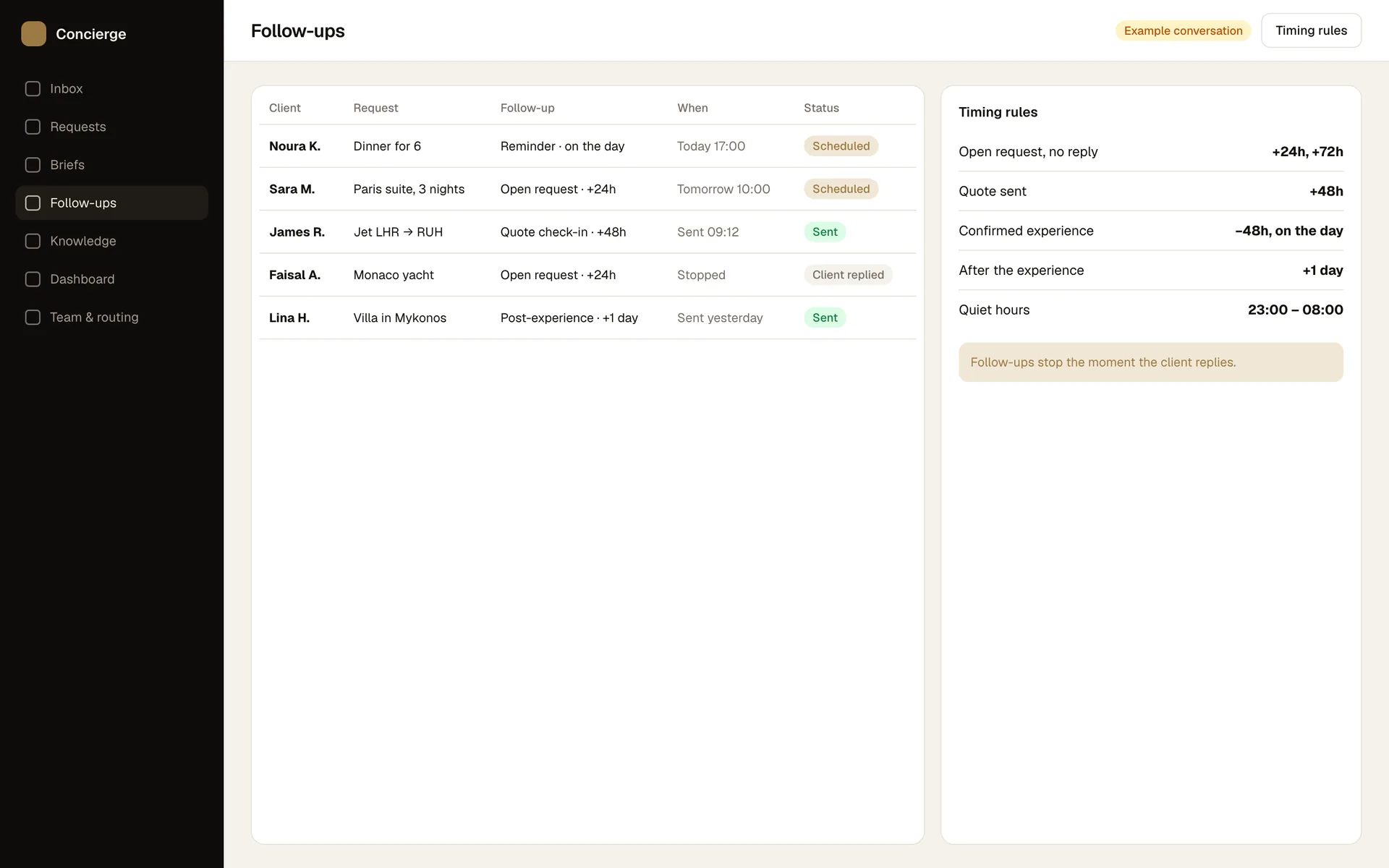Click the Client replied status badge
The height and width of the screenshot is (868, 1389).
[848, 275]
